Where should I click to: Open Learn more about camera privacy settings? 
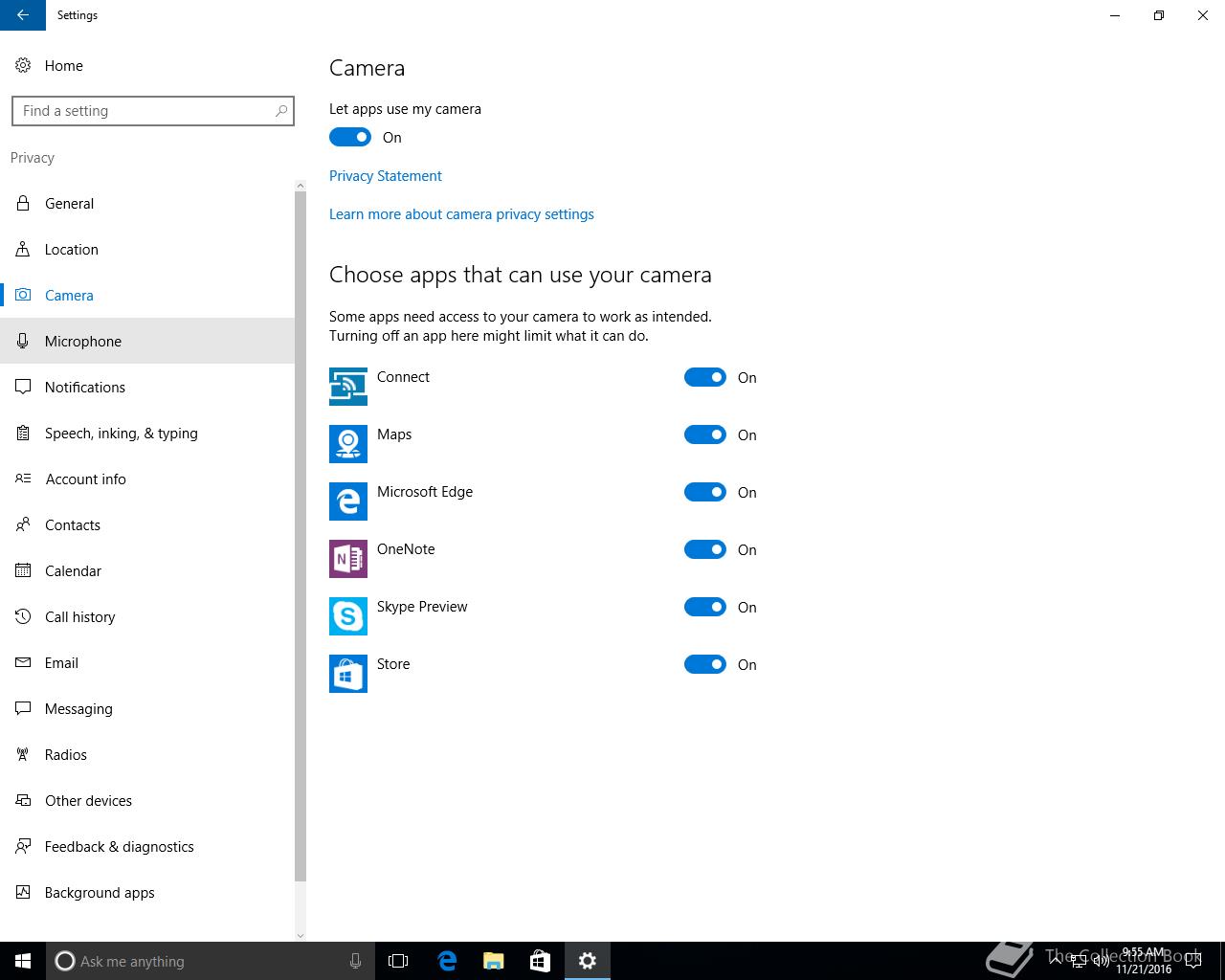tap(461, 214)
